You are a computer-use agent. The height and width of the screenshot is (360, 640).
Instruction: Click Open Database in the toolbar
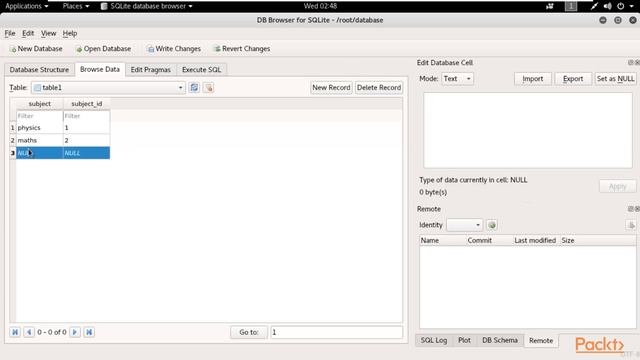(103, 49)
